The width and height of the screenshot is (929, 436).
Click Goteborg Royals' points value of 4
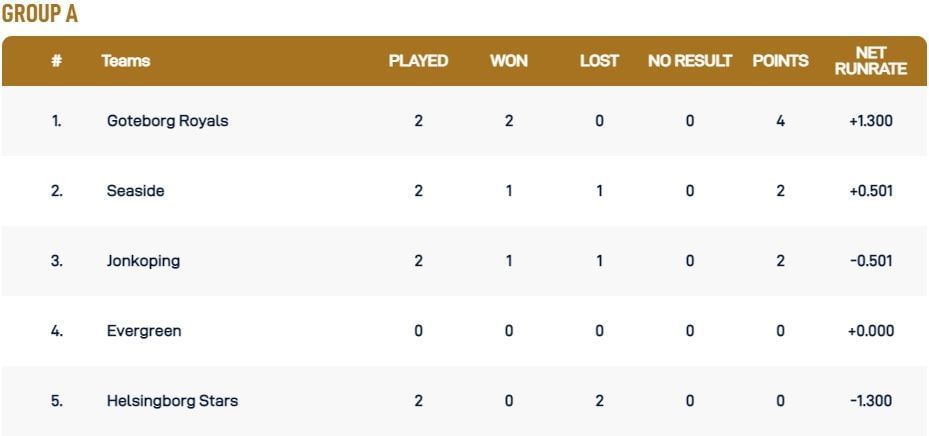[x=780, y=121]
